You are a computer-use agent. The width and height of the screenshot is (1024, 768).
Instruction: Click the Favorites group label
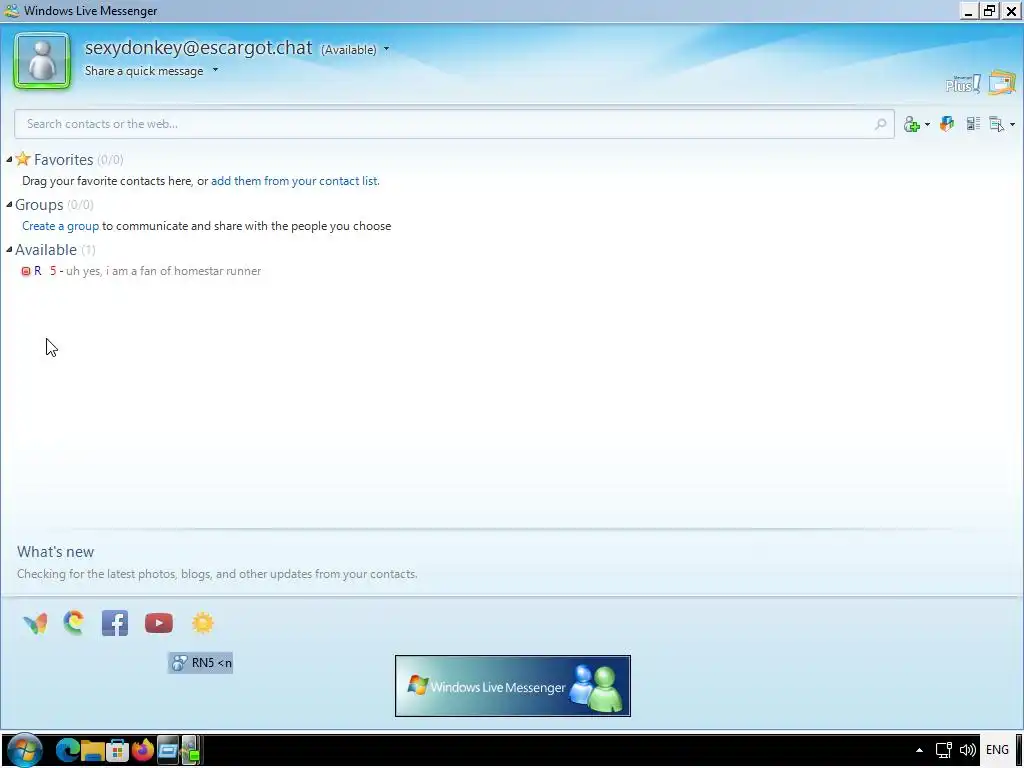point(63,160)
